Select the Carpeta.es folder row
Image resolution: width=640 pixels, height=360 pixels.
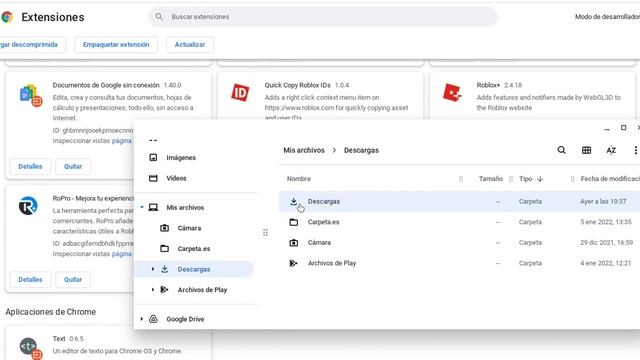459,222
